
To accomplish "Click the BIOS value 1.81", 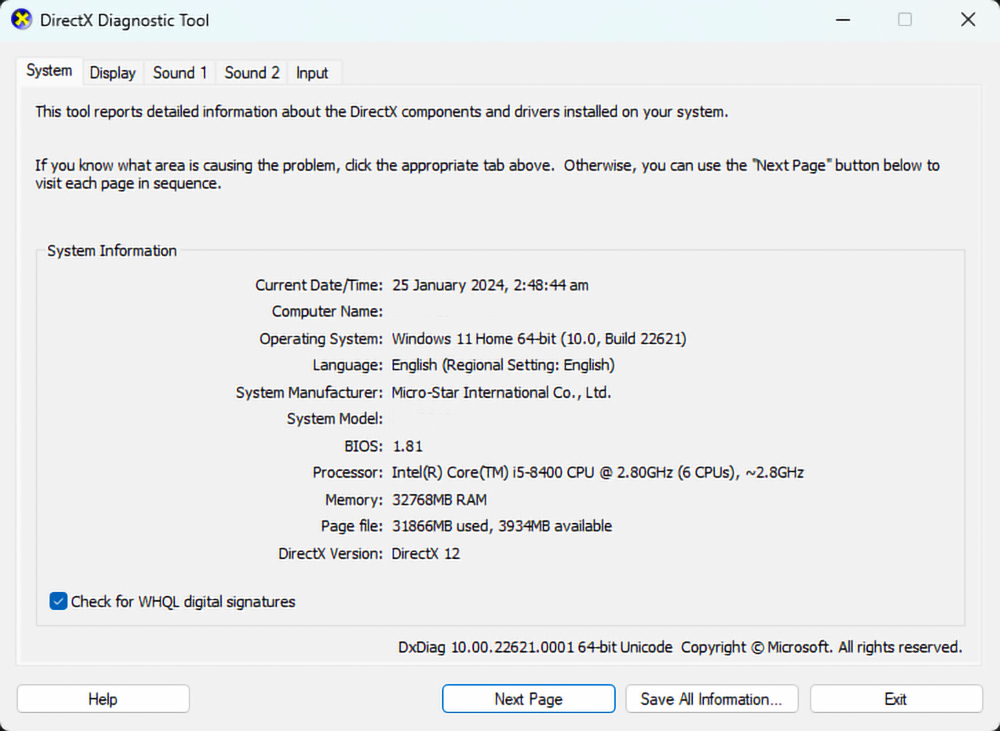I will coord(408,446).
